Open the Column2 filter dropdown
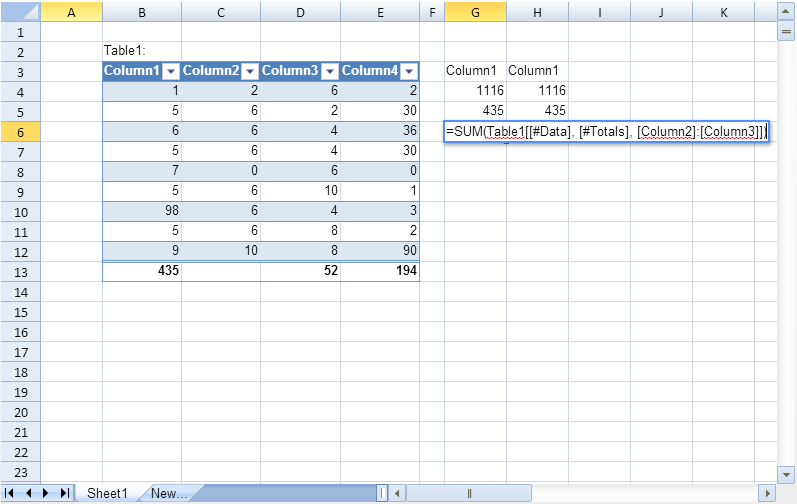The height and width of the screenshot is (504, 797). click(x=250, y=72)
